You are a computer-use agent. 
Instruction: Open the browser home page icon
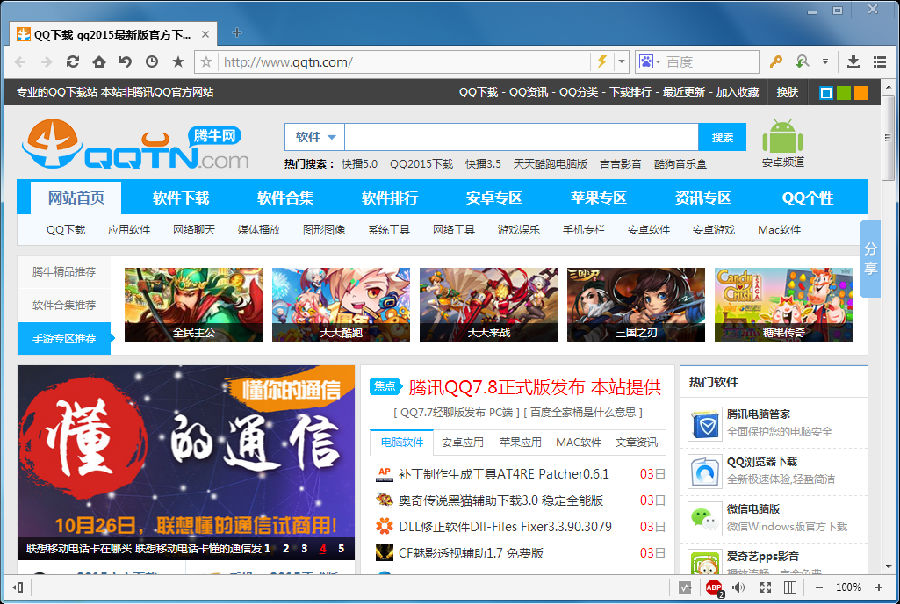point(99,61)
